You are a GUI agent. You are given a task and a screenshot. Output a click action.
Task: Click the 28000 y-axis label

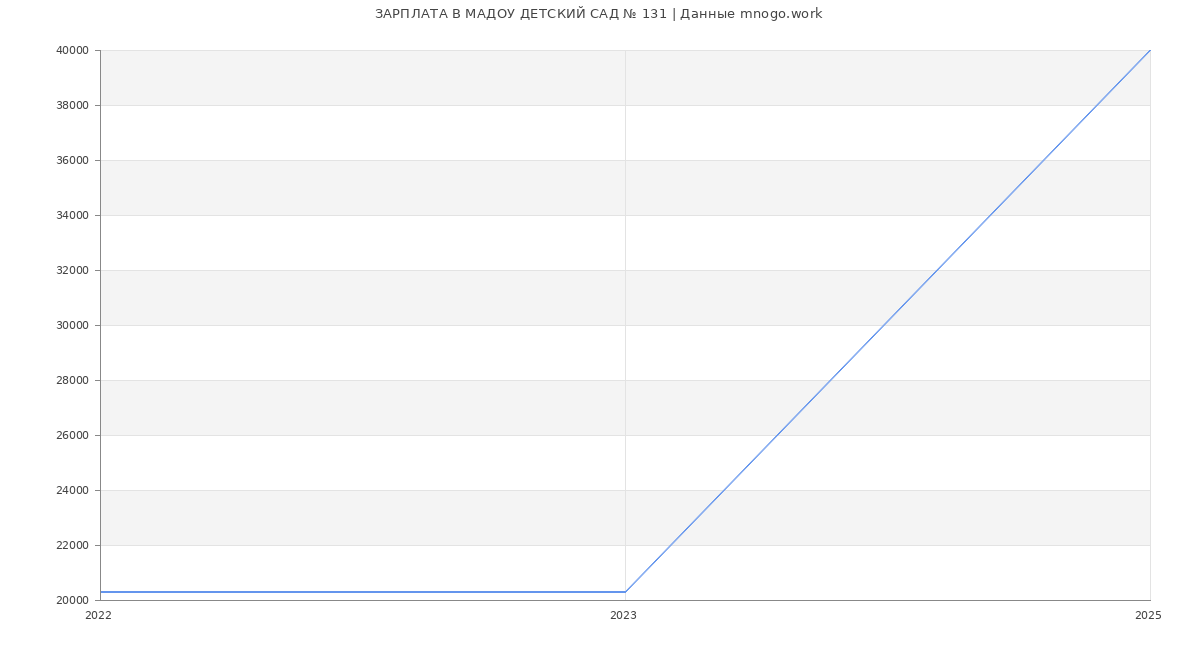pyautogui.click(x=72, y=380)
